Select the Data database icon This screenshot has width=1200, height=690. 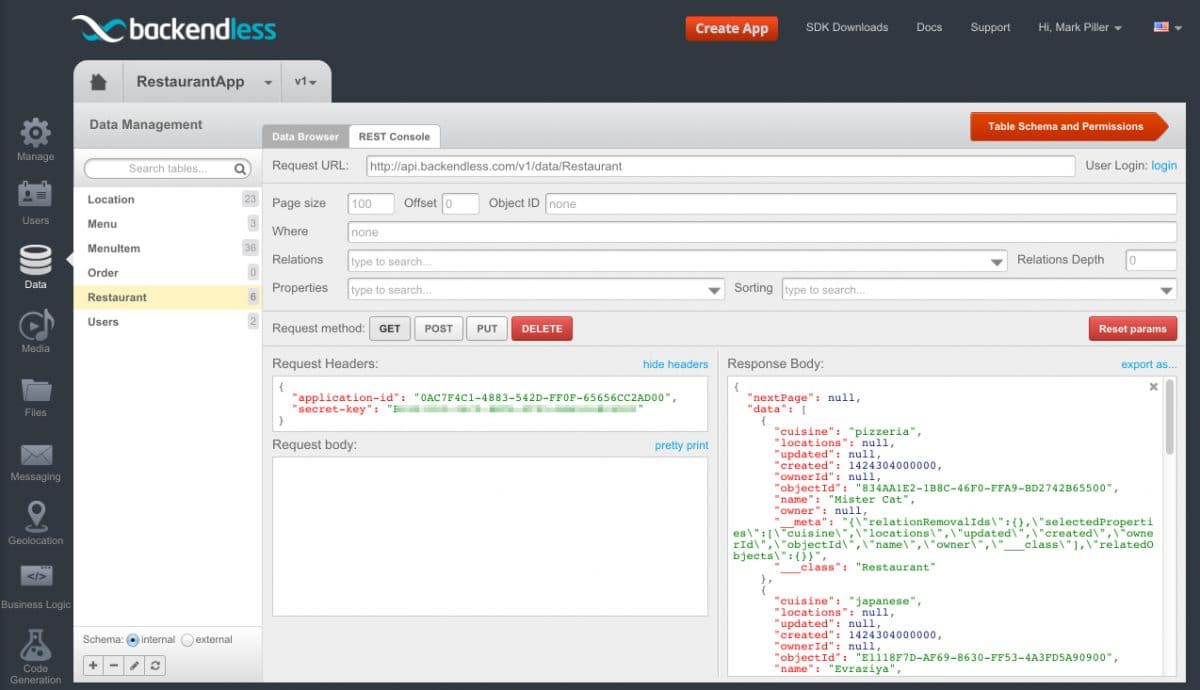click(x=36, y=260)
